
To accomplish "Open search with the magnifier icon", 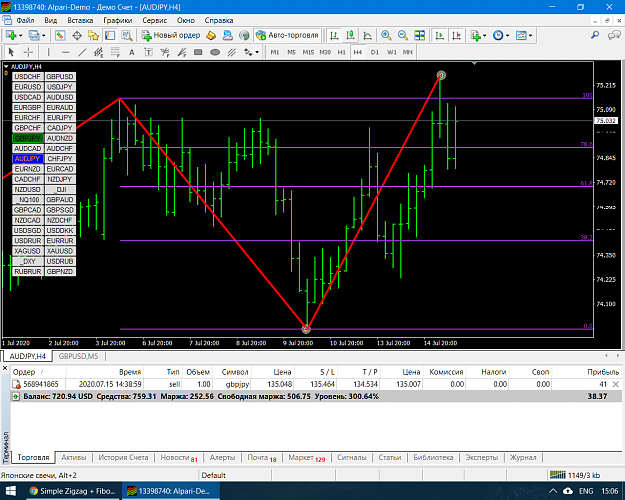I will 595,35.
